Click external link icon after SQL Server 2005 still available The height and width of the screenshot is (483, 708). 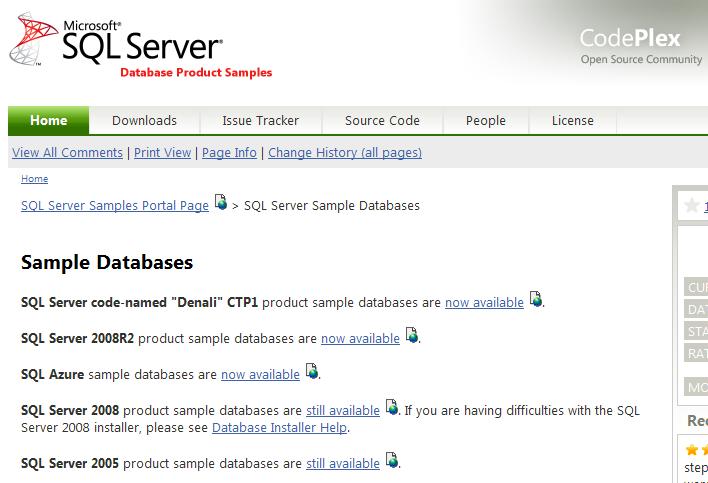[392, 461]
